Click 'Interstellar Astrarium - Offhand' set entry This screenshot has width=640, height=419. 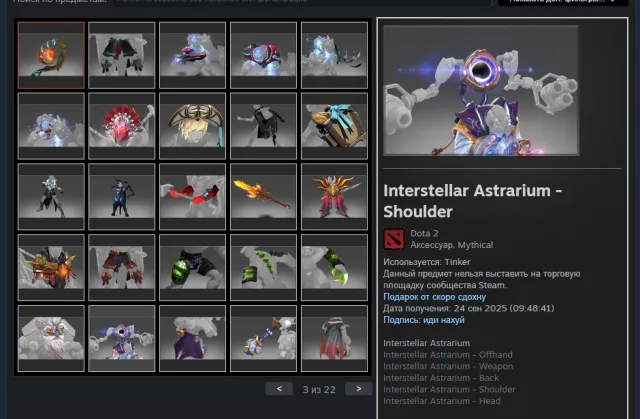[x=448, y=355]
